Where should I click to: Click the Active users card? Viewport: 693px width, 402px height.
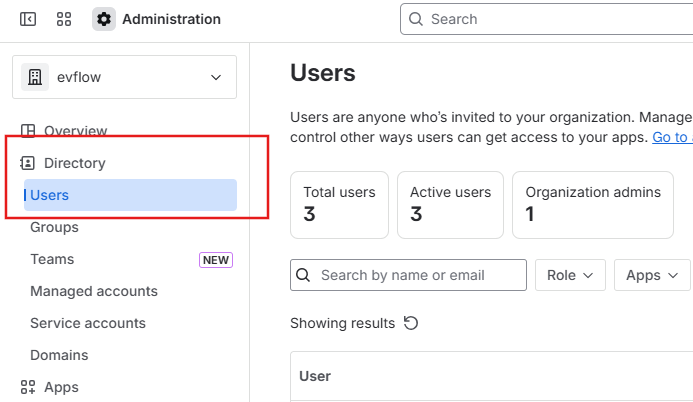pyautogui.click(x=450, y=205)
